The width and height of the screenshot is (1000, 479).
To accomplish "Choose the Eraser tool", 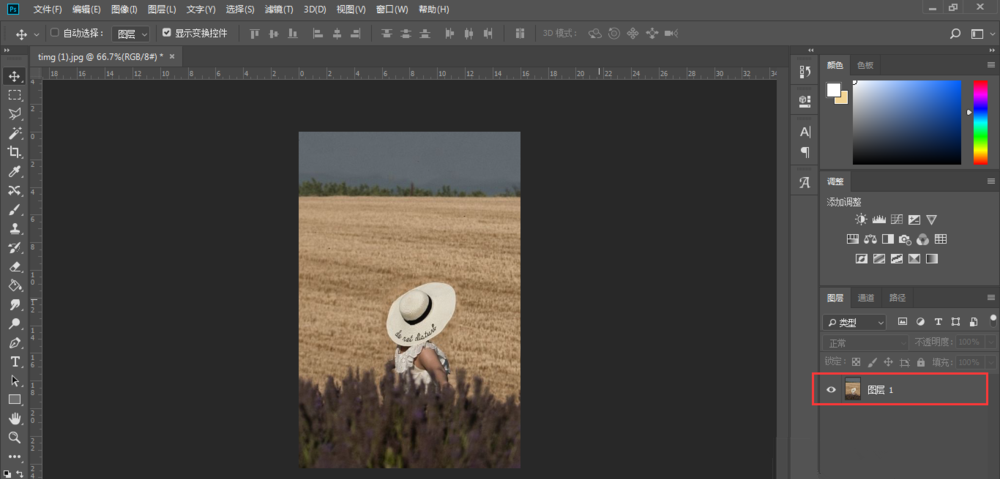I will pyautogui.click(x=15, y=266).
